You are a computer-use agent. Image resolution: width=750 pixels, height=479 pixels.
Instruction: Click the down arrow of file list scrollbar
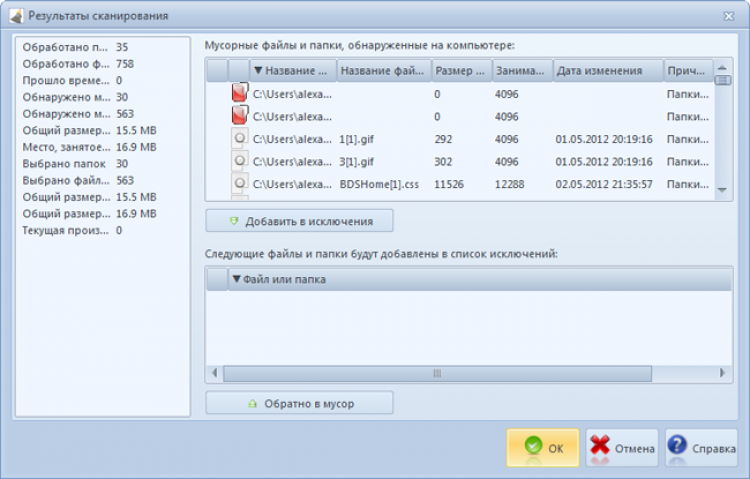click(722, 190)
